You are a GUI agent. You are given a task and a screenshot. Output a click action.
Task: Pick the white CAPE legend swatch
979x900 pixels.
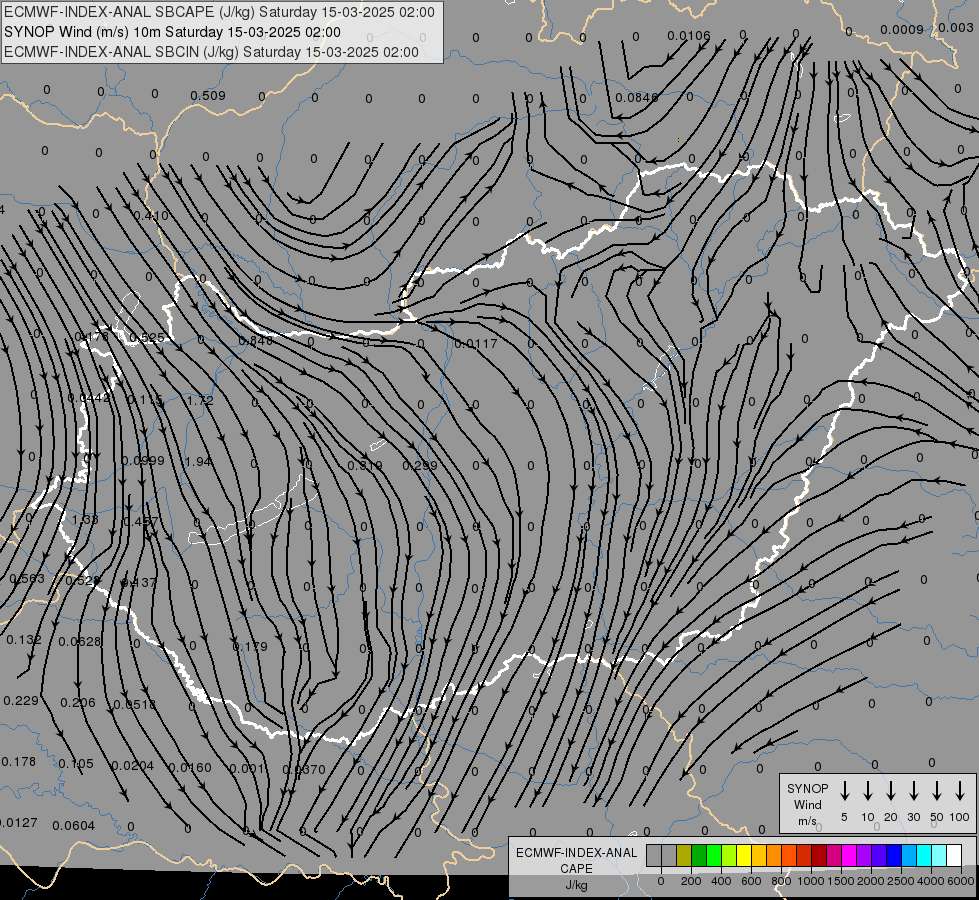[954, 855]
